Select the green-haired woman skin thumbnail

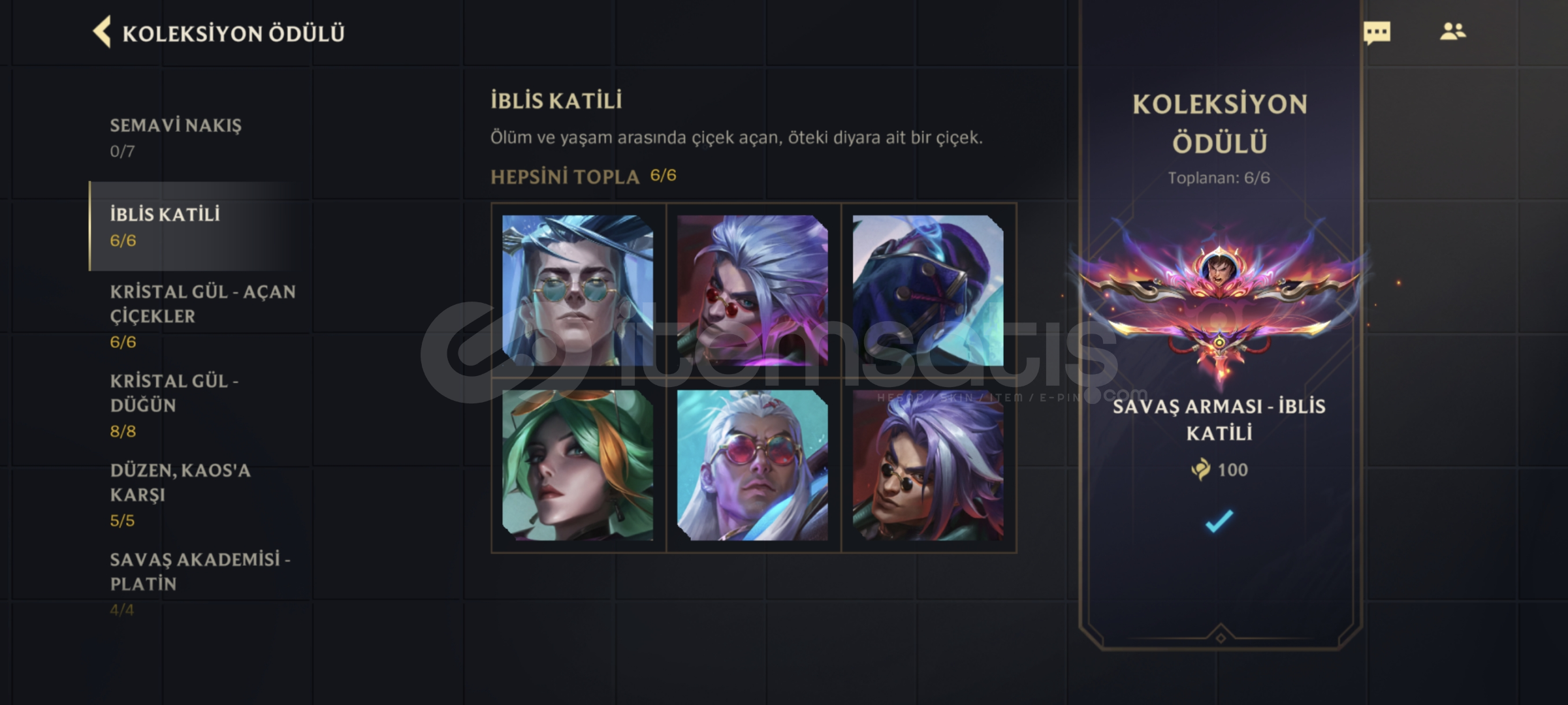[578, 465]
